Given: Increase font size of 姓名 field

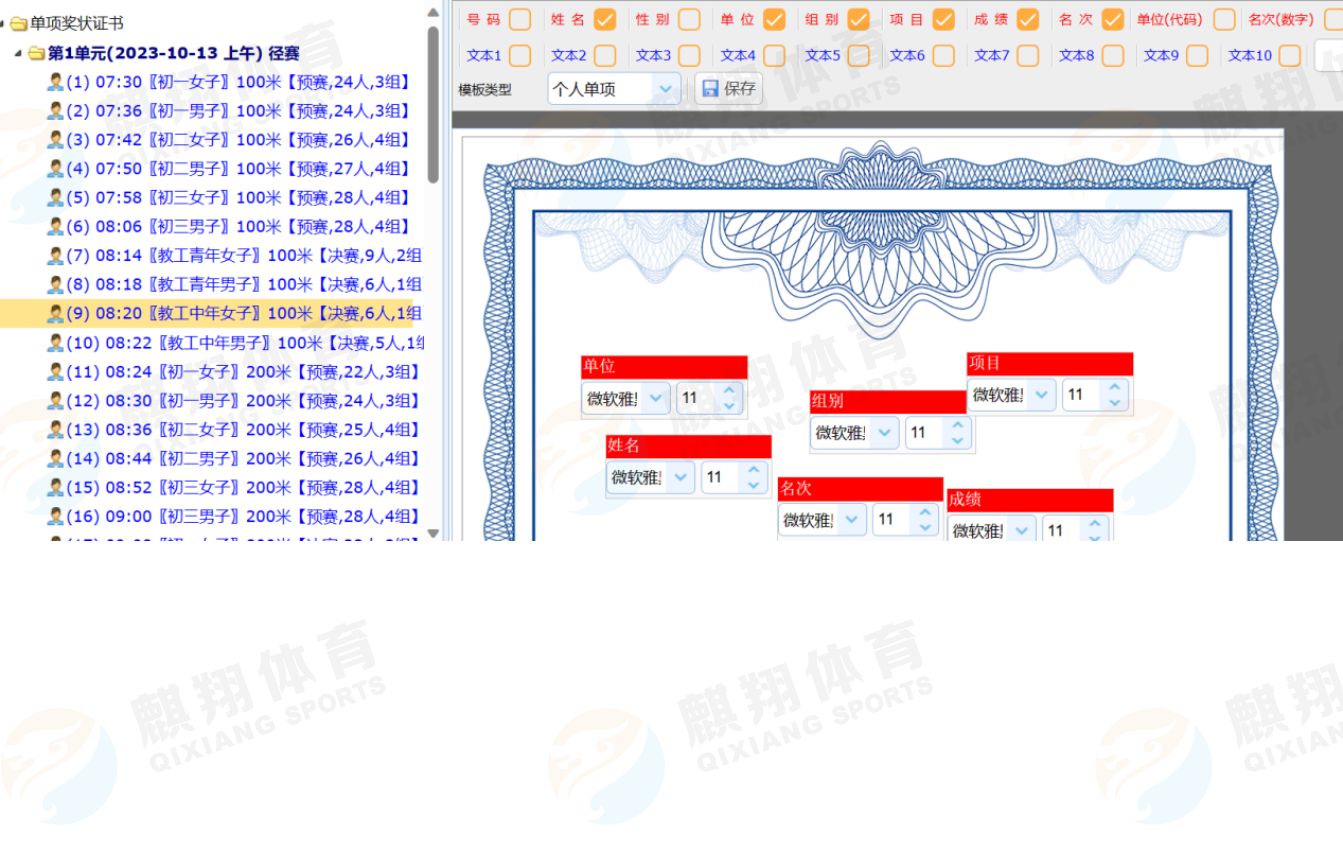Looking at the screenshot, I should 753,471.
